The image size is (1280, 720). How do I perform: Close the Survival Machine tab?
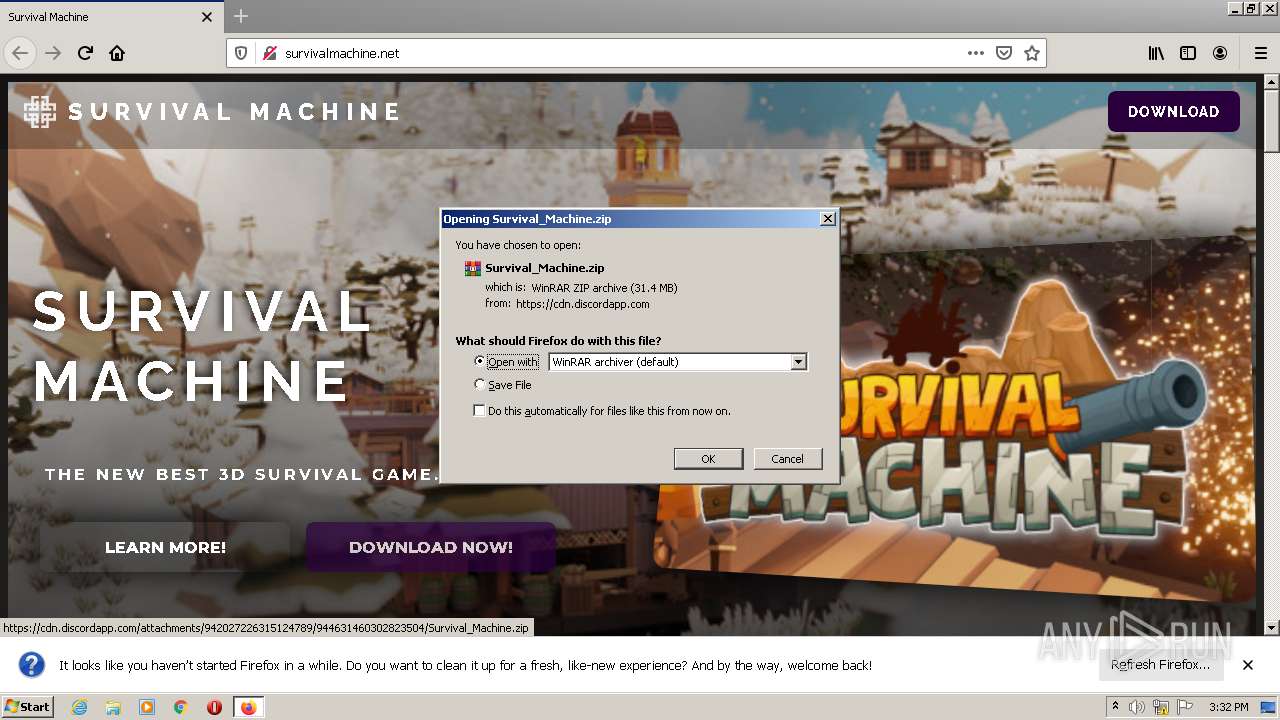pos(207,17)
